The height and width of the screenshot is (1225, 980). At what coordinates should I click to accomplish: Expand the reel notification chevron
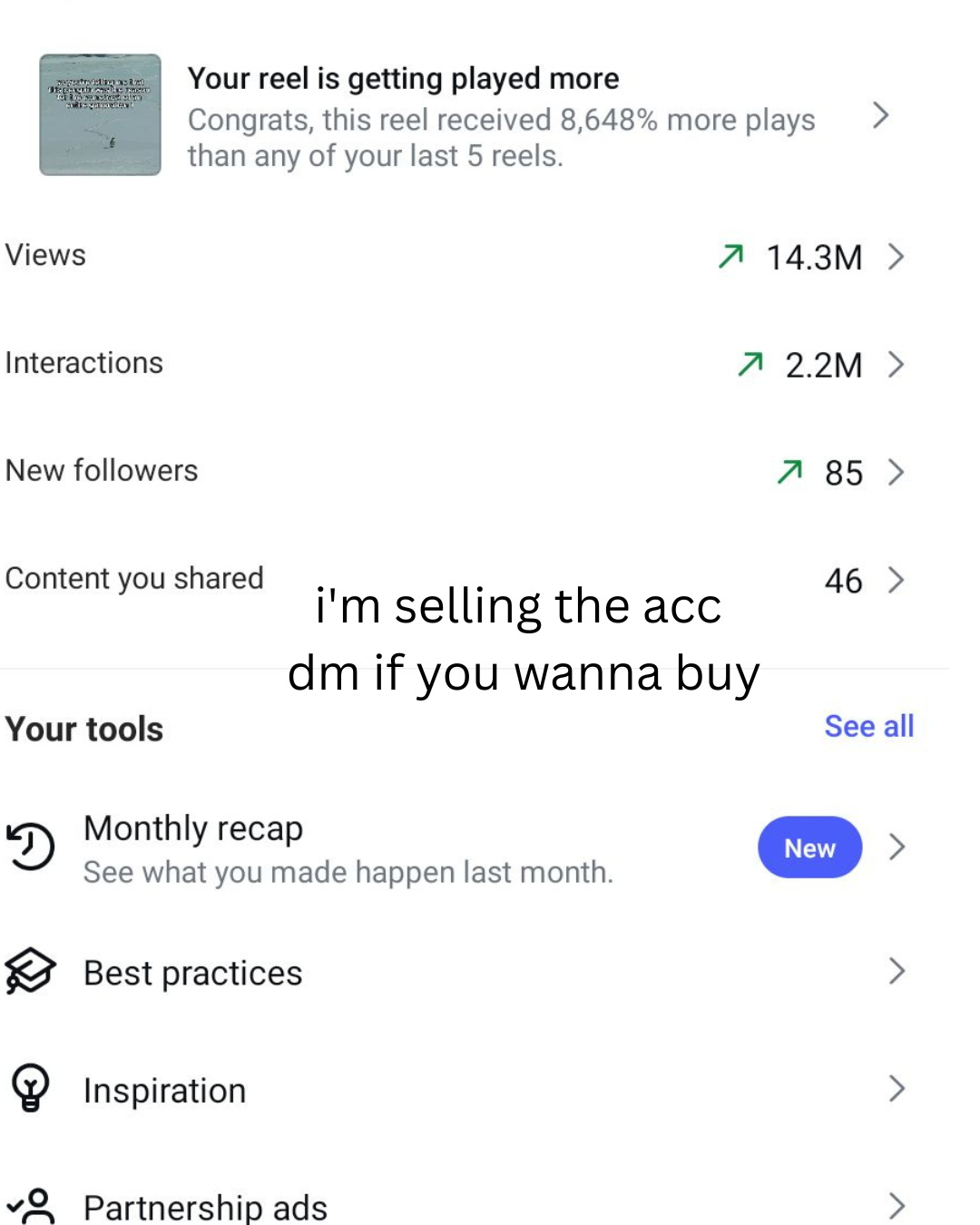(879, 115)
